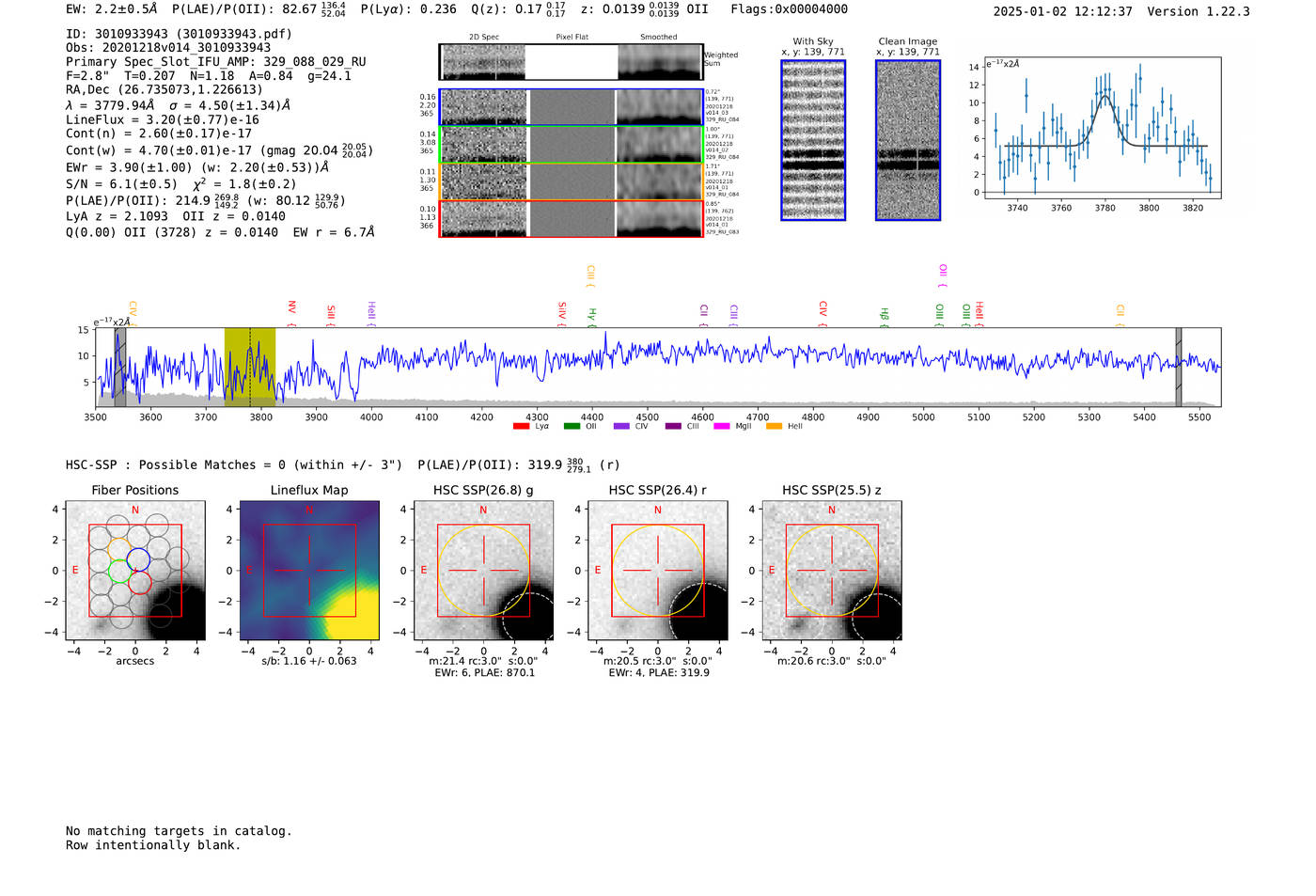The image size is (1316, 896).
Task: Select the green-bordered fiber 2D spectrum
Action: (x=484, y=145)
